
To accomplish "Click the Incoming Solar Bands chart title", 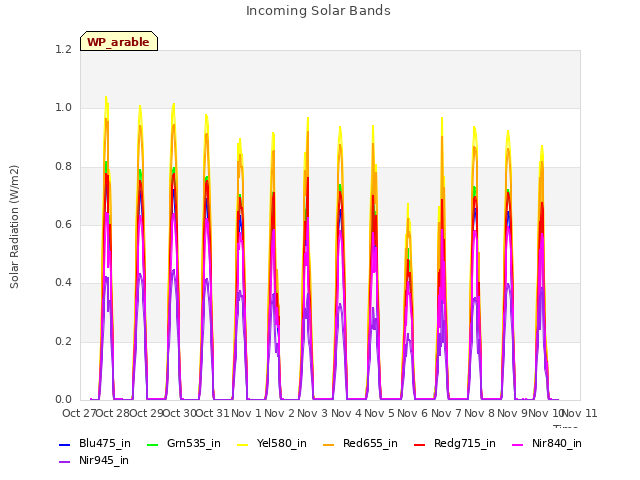I will 318,11.
